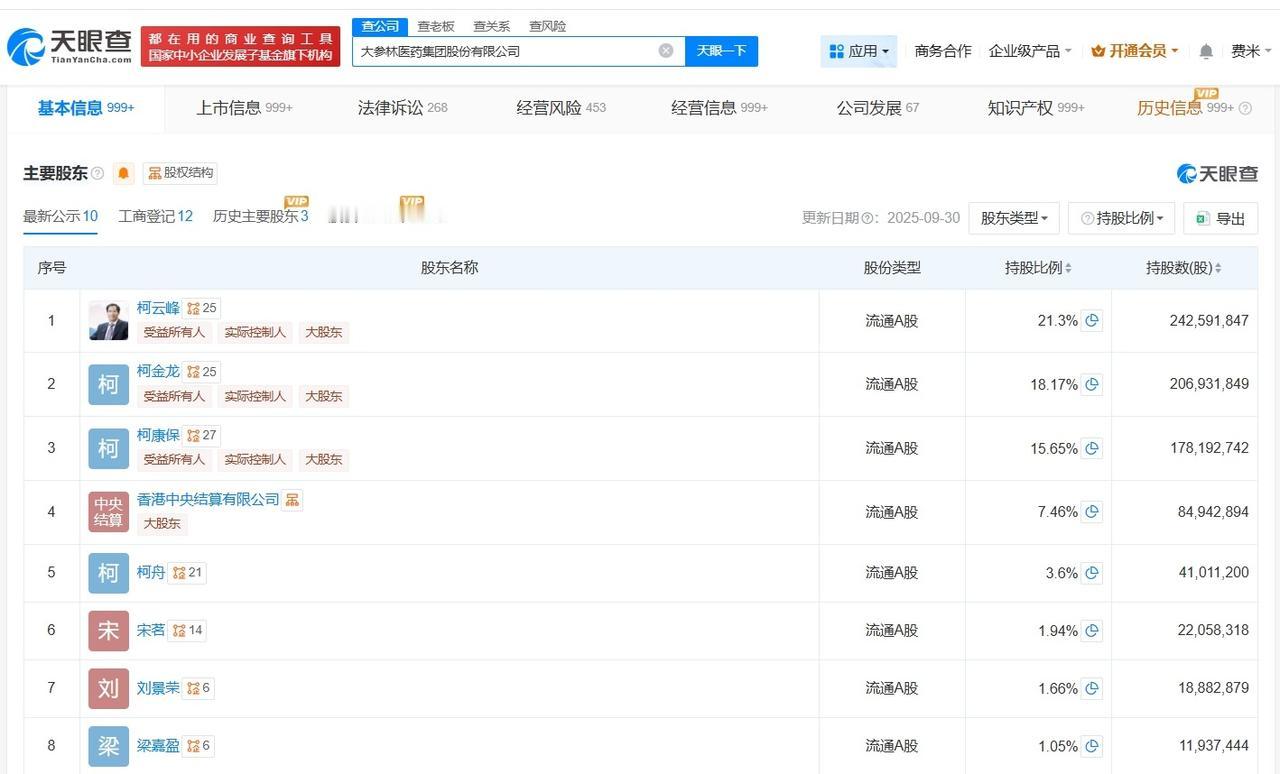Image resolution: width=1280 pixels, height=774 pixels.
Task: Switch to the 基本信息 tab
Action: click(x=86, y=108)
